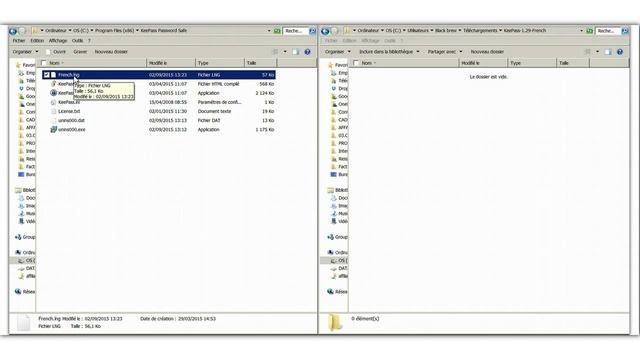Open the Fichier menu in the left window

(x=19, y=41)
